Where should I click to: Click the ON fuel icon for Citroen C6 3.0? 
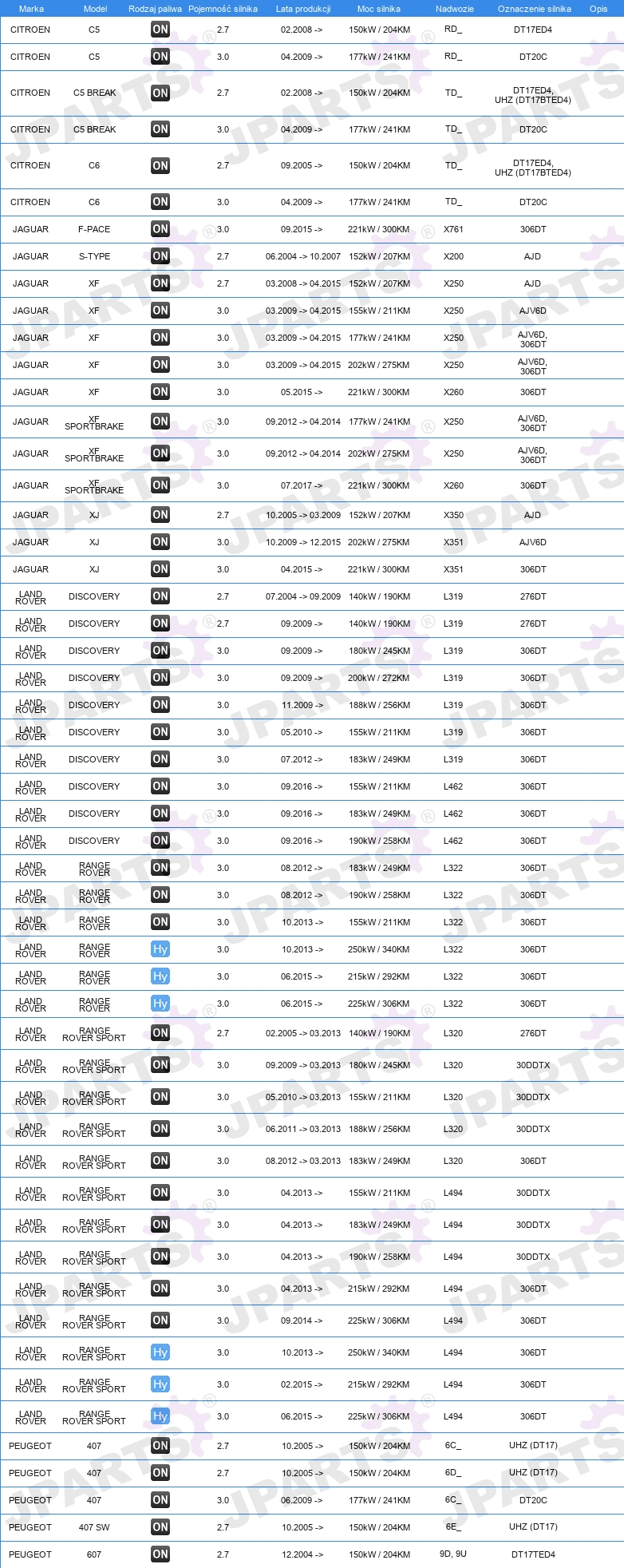coord(160,202)
